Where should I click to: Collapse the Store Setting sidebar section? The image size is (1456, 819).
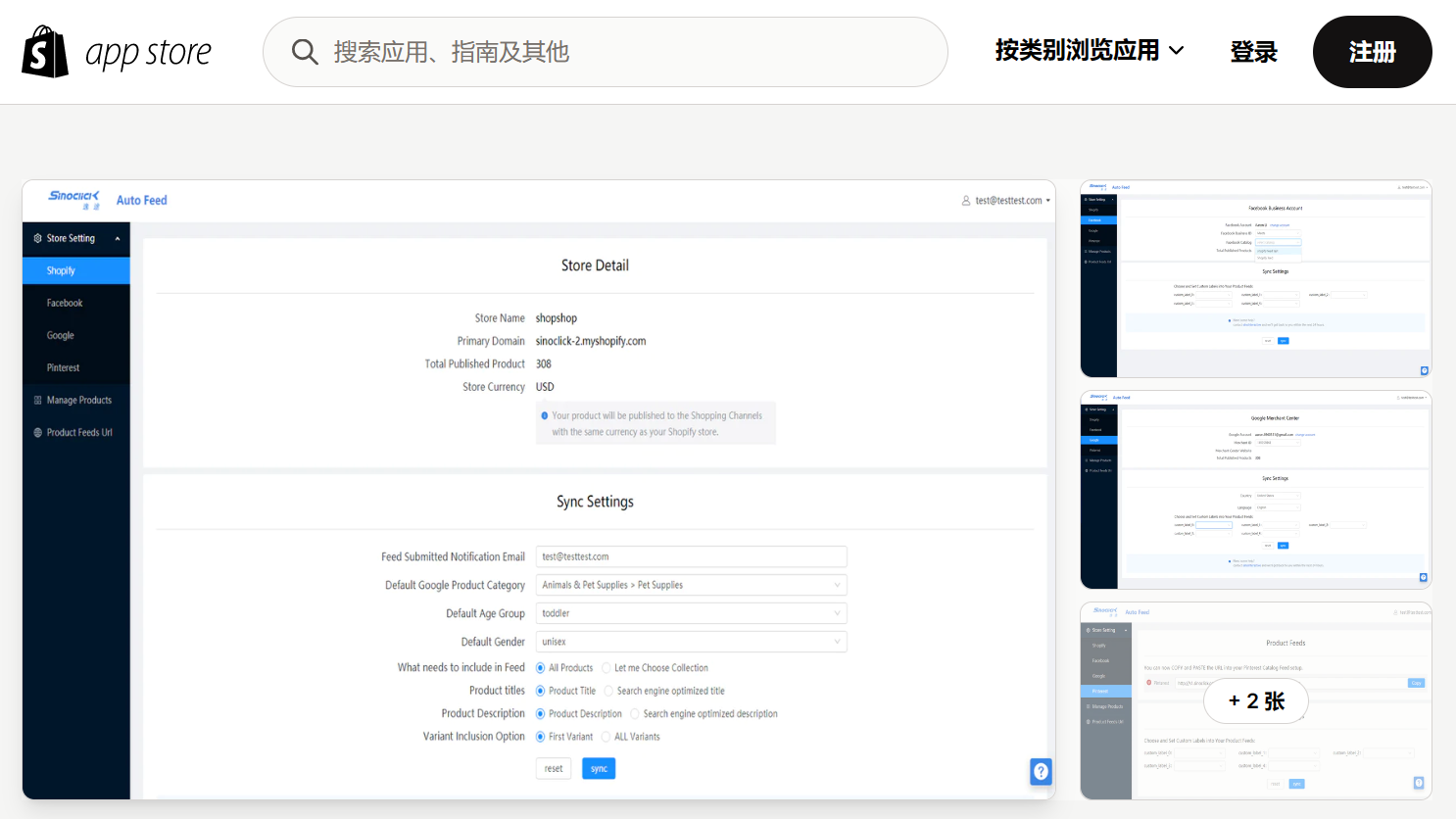click(x=76, y=238)
